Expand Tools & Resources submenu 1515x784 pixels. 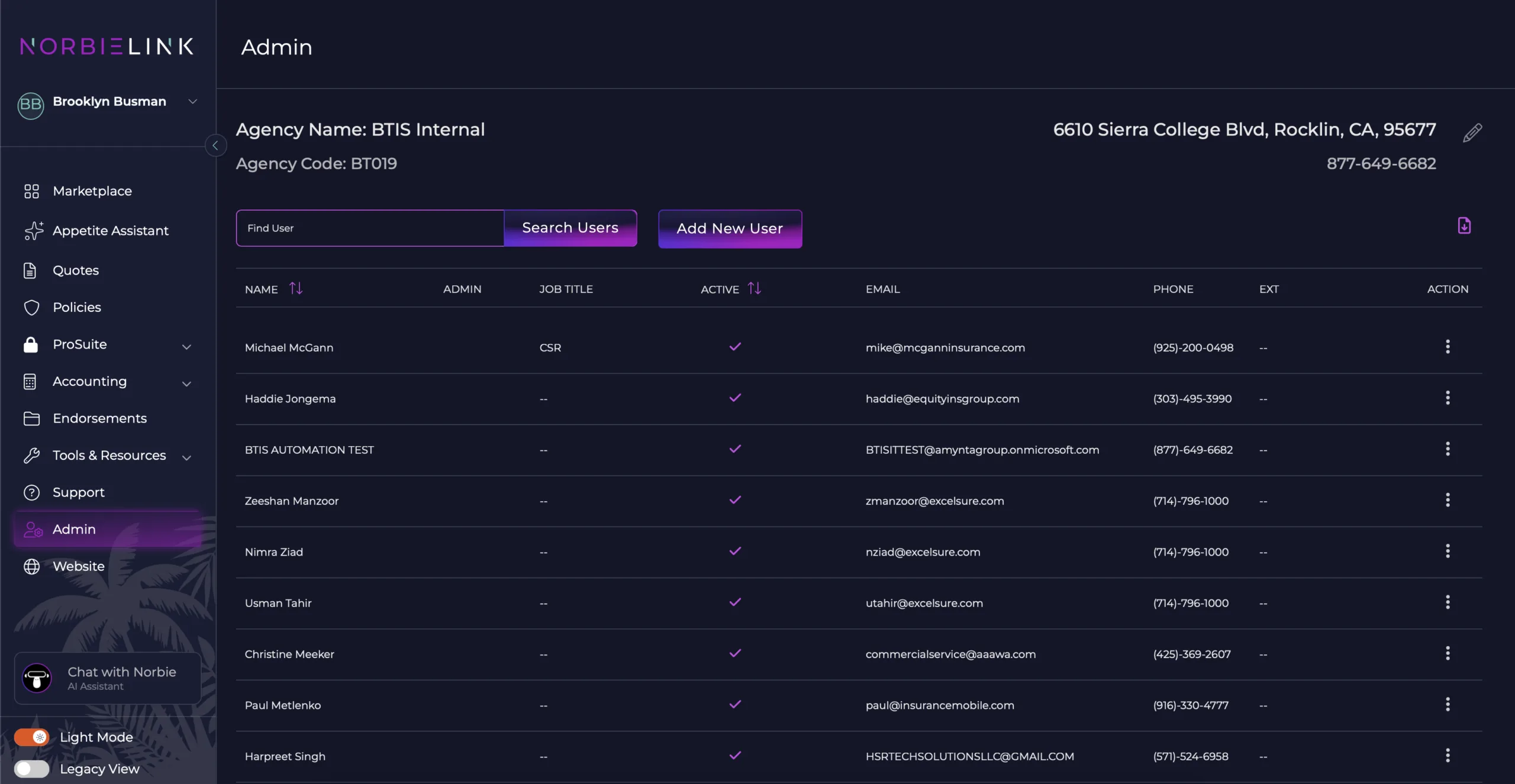pyautogui.click(x=186, y=457)
